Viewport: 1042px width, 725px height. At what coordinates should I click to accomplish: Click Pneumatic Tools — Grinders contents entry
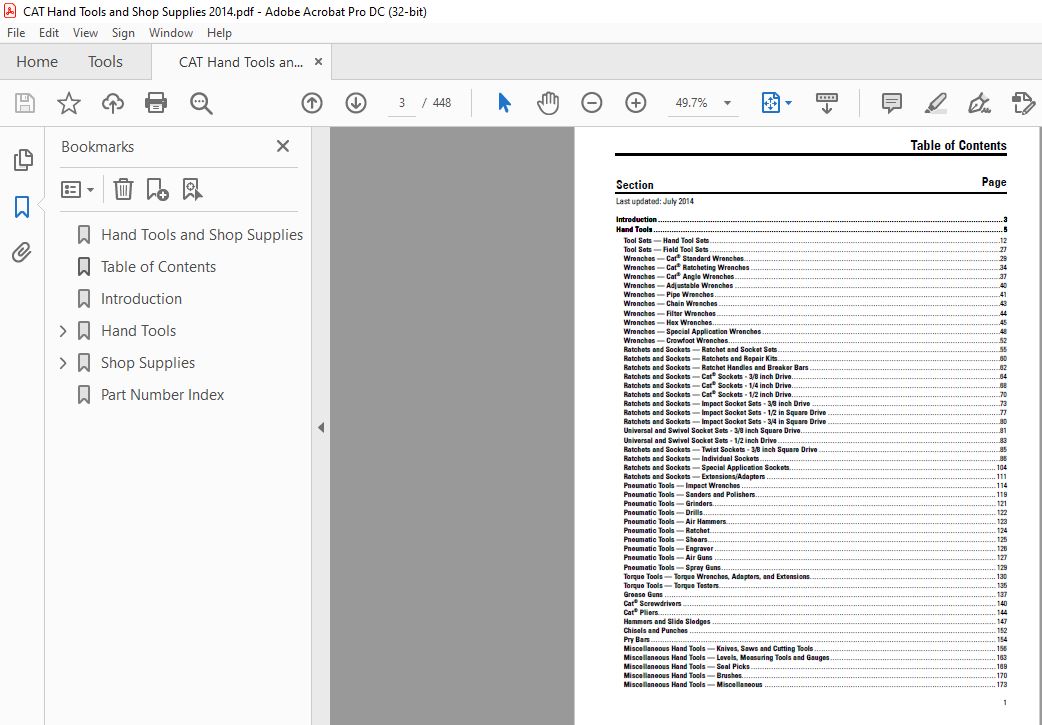point(815,504)
